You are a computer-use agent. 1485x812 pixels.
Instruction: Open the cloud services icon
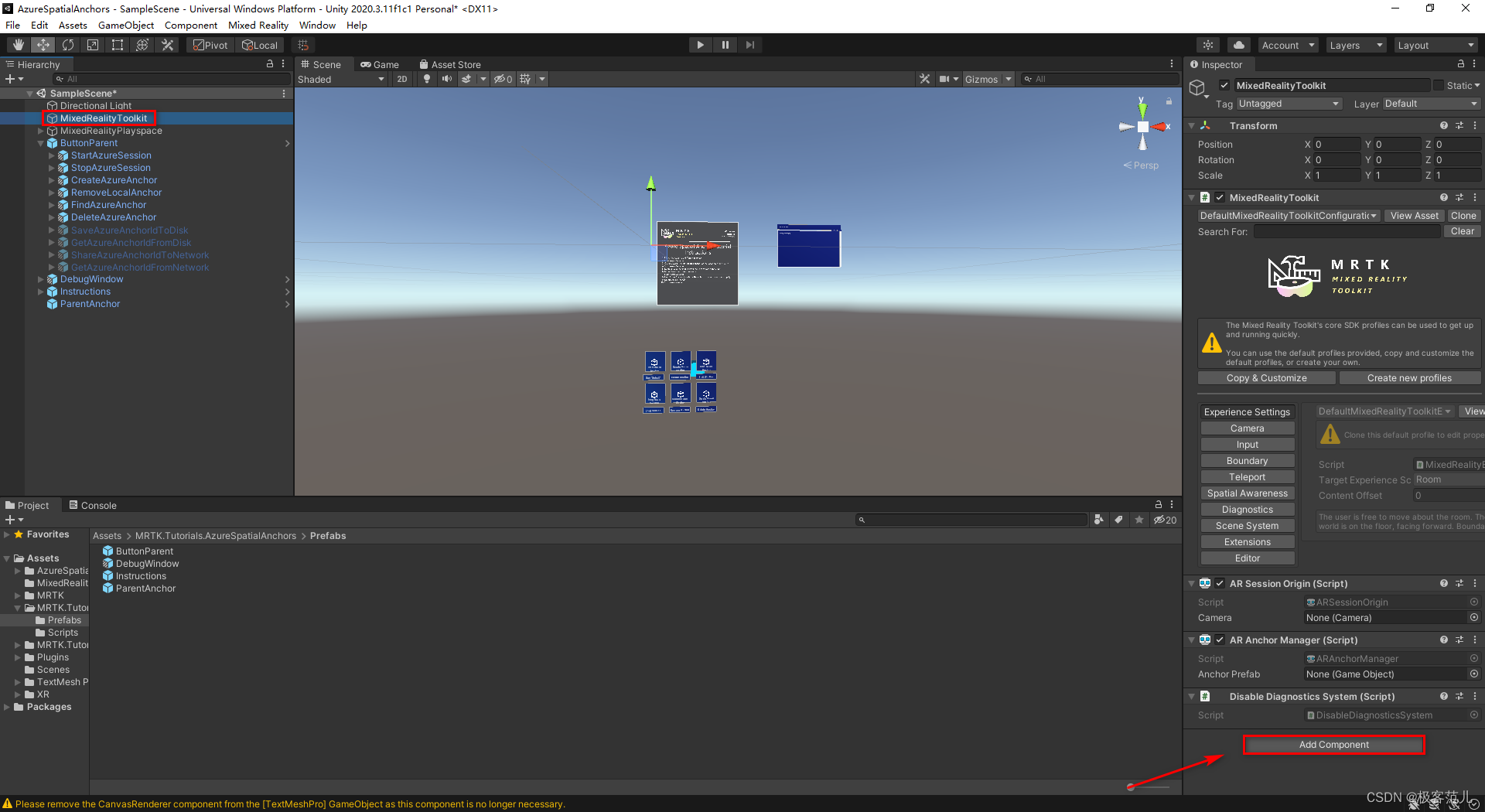pyautogui.click(x=1239, y=45)
